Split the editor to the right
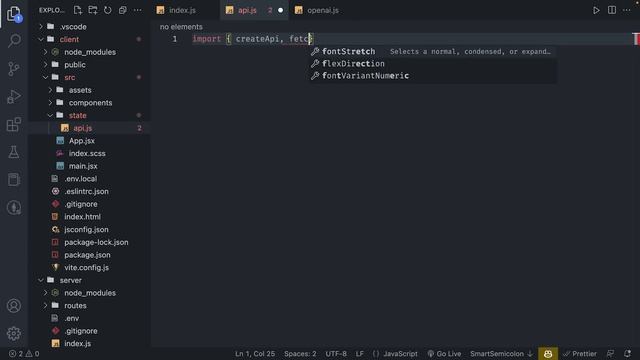This screenshot has width=640, height=360. coord(611,10)
